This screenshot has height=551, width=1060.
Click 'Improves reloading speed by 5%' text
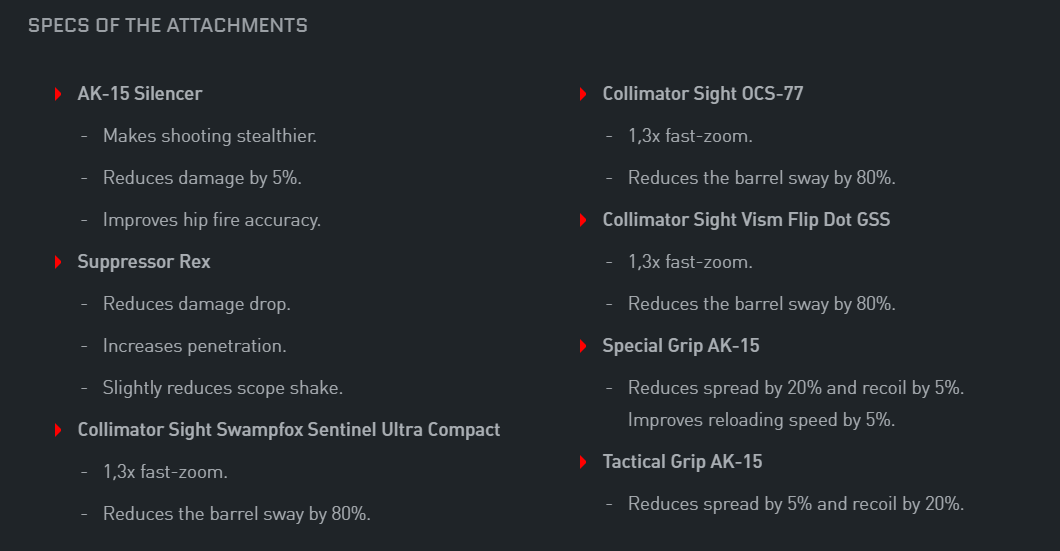[761, 420]
